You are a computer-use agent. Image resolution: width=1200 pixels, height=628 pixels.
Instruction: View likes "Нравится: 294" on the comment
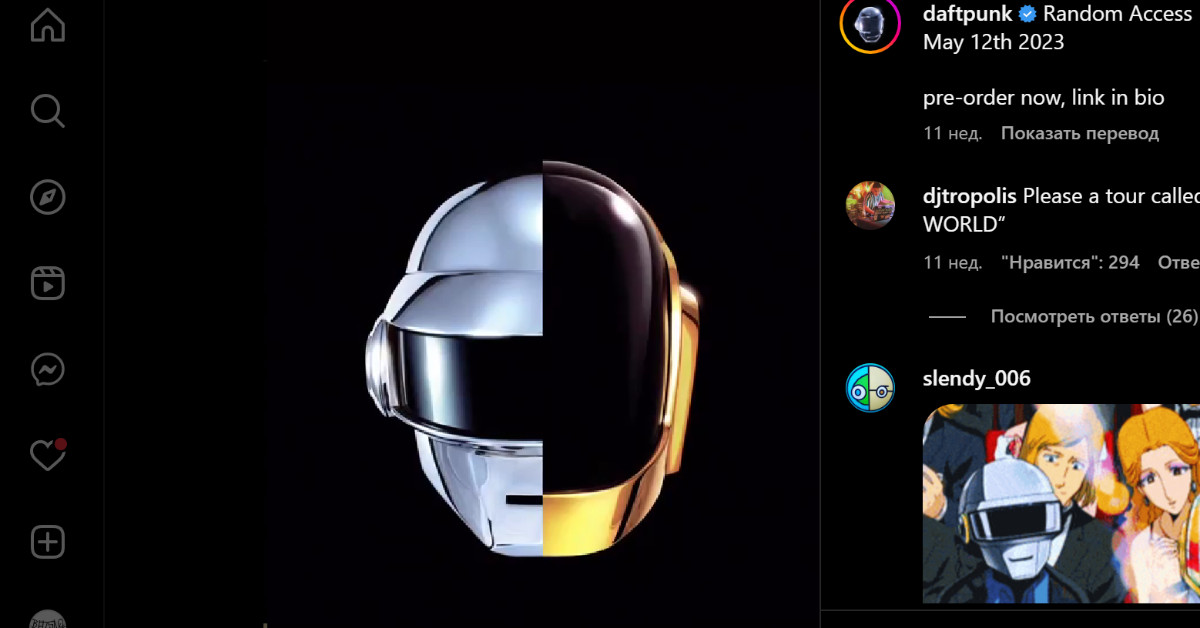1070,262
